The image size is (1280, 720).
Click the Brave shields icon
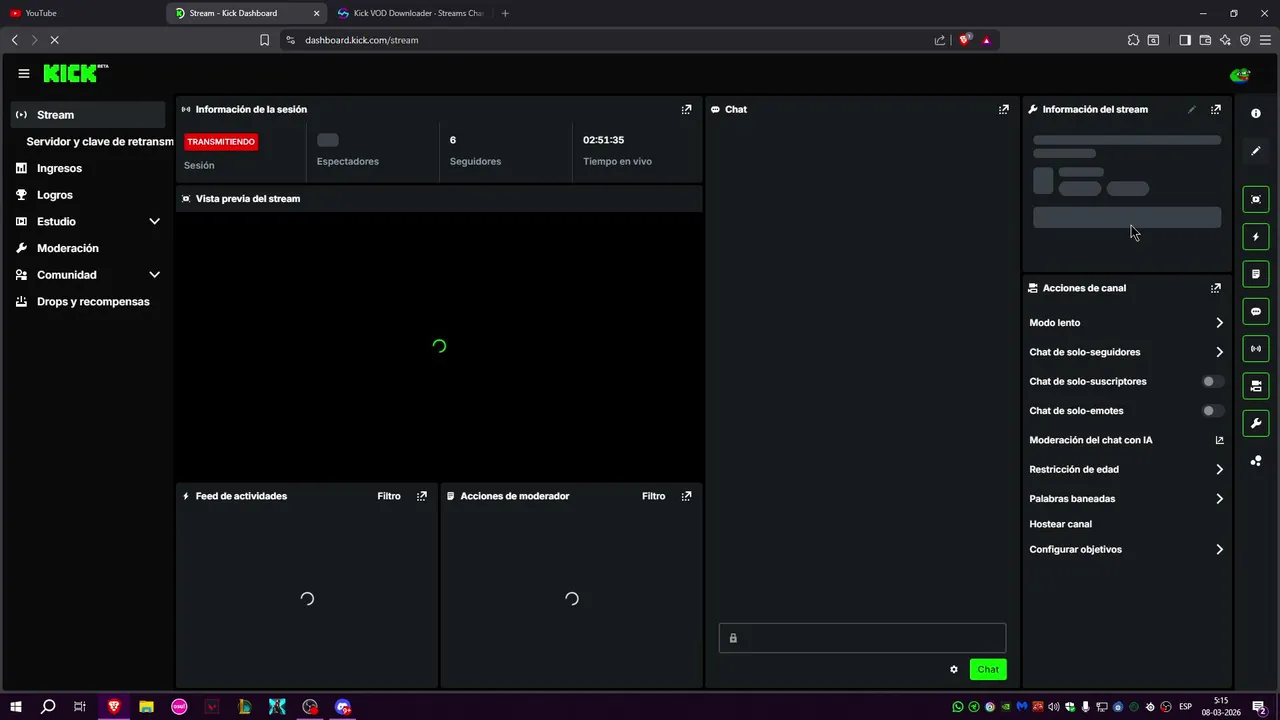pyautogui.click(x=965, y=40)
